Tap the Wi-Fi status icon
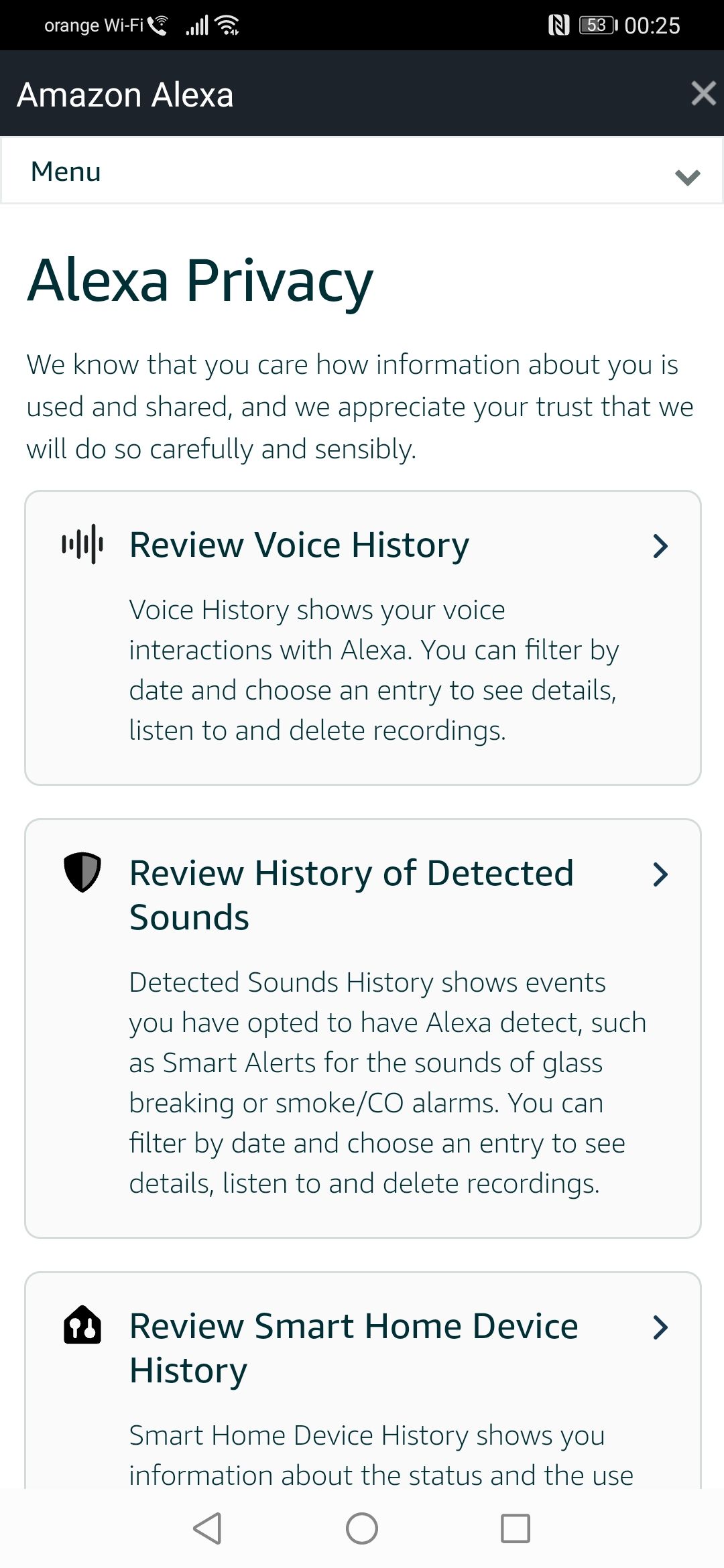Viewport: 724px width, 1568px height. [x=226, y=24]
